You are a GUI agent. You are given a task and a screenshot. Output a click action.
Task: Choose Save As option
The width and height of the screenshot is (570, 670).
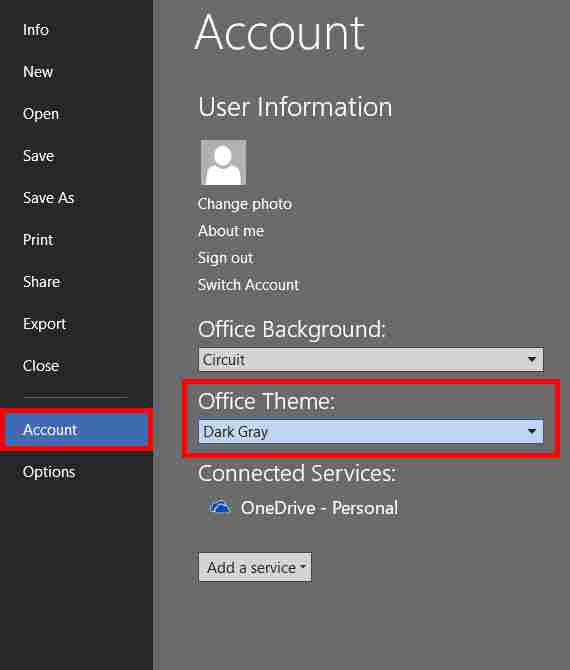point(49,197)
